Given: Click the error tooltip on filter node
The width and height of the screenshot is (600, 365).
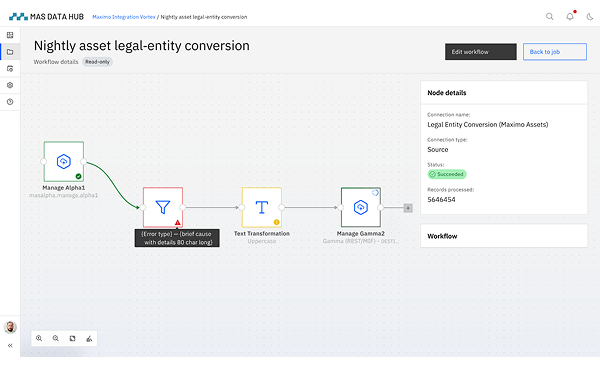Looking at the screenshot, I should [177, 238].
